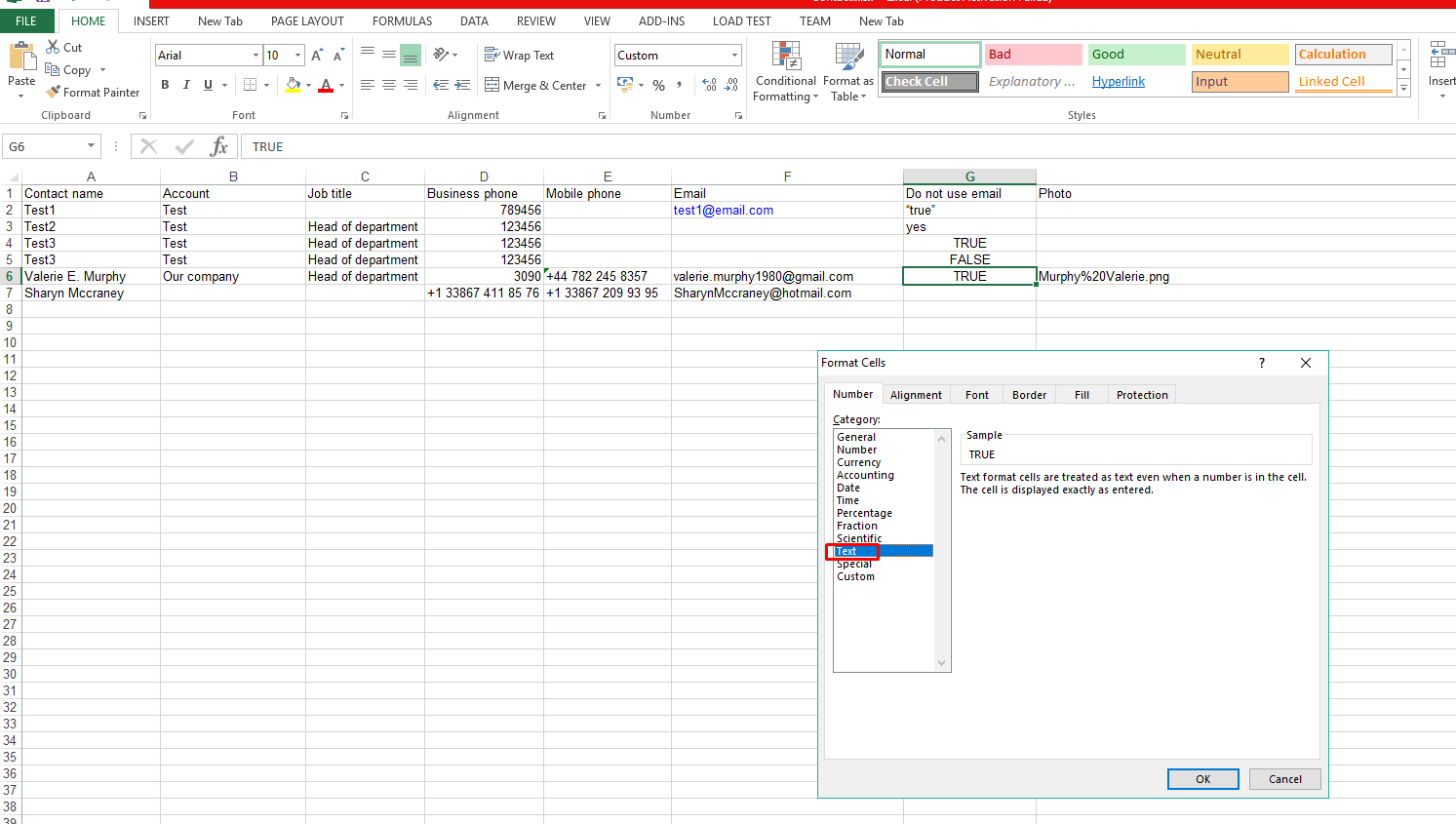Screen dimensions: 1456x824
Task: Click the Merge & Center button
Action: point(536,85)
